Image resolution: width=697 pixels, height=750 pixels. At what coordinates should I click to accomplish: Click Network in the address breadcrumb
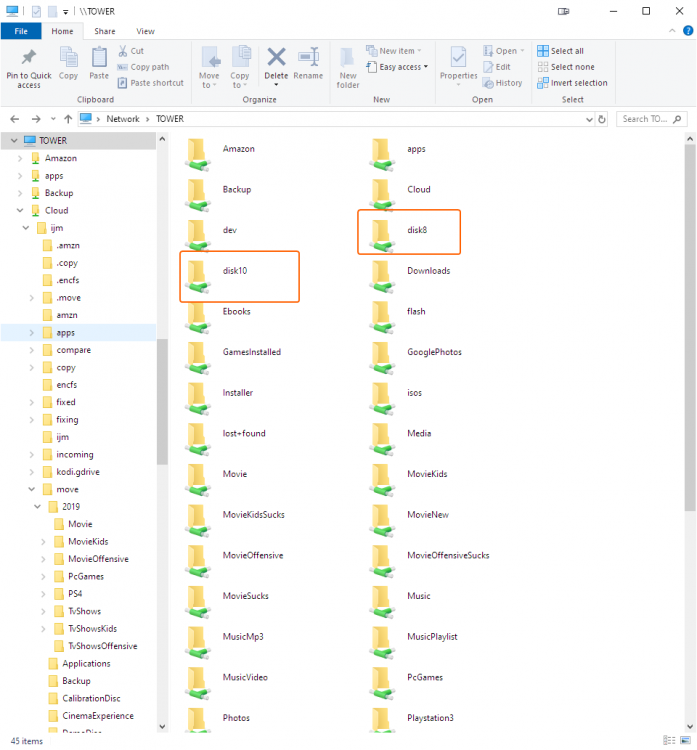click(x=123, y=119)
